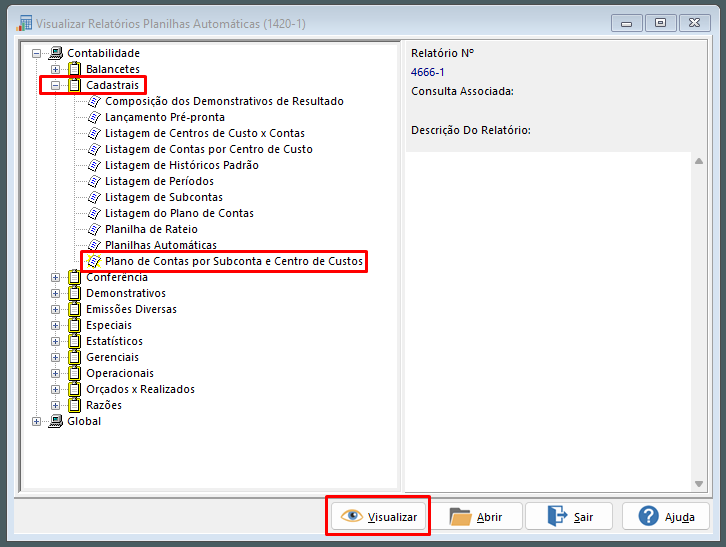Select 'Listagem de Períodos' report
Viewport: 726px width, 547px height.
[x=159, y=181]
